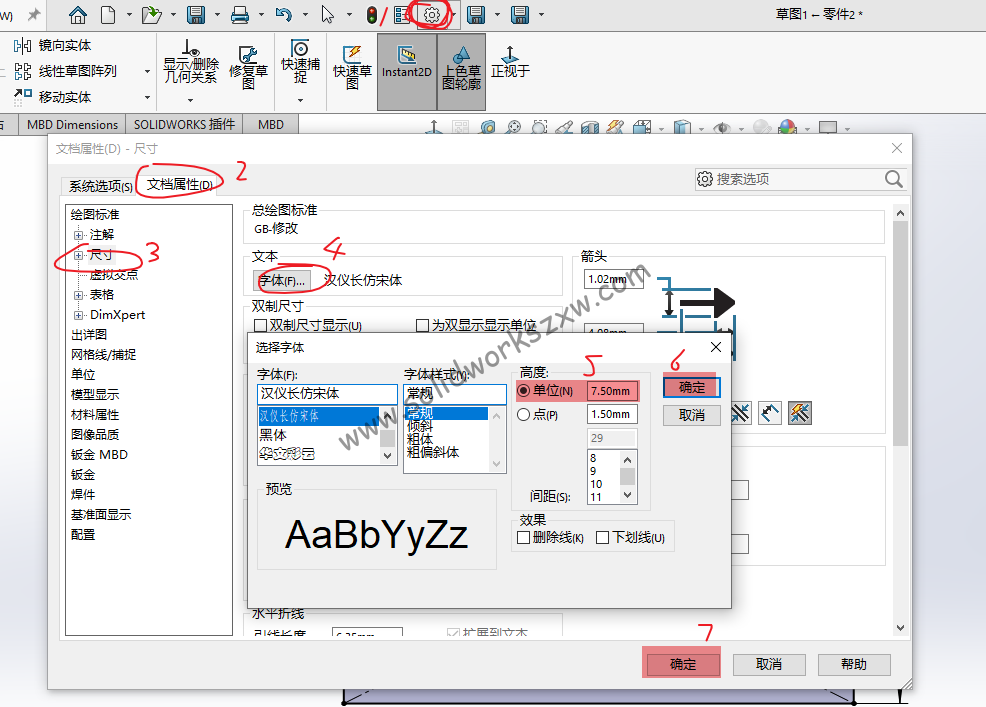
Task: Open the Options gear icon
Action: pyautogui.click(x=434, y=15)
